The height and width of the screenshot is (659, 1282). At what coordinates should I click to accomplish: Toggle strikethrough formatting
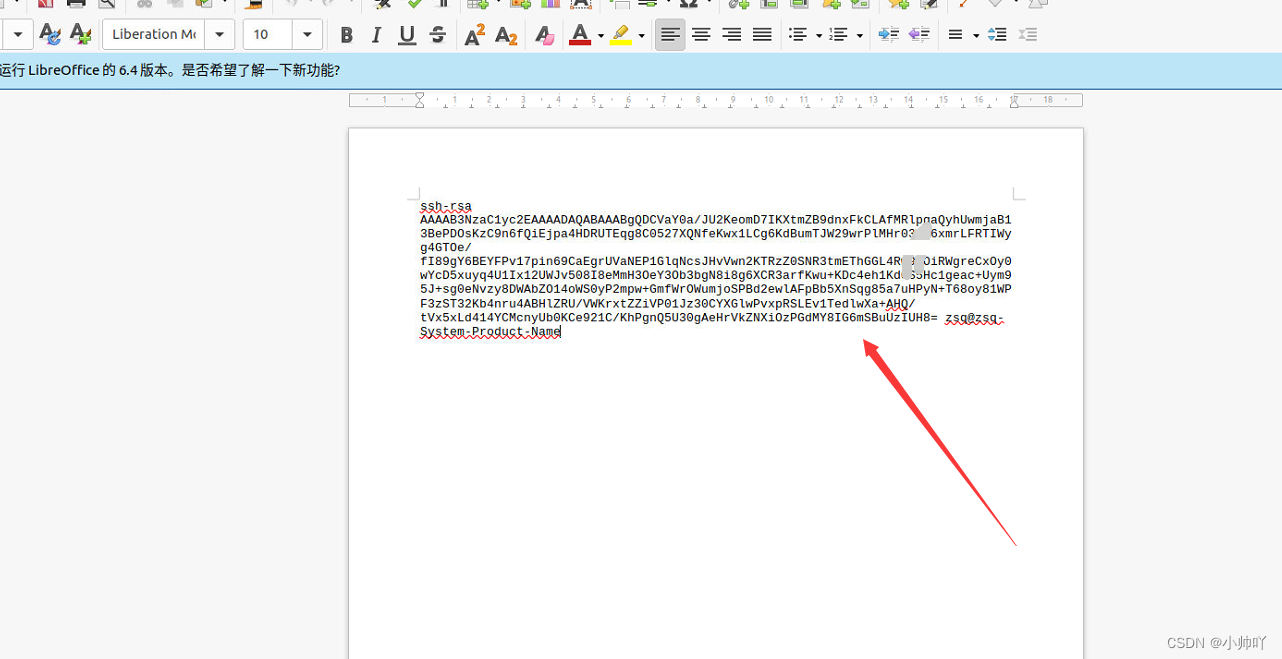click(437, 35)
